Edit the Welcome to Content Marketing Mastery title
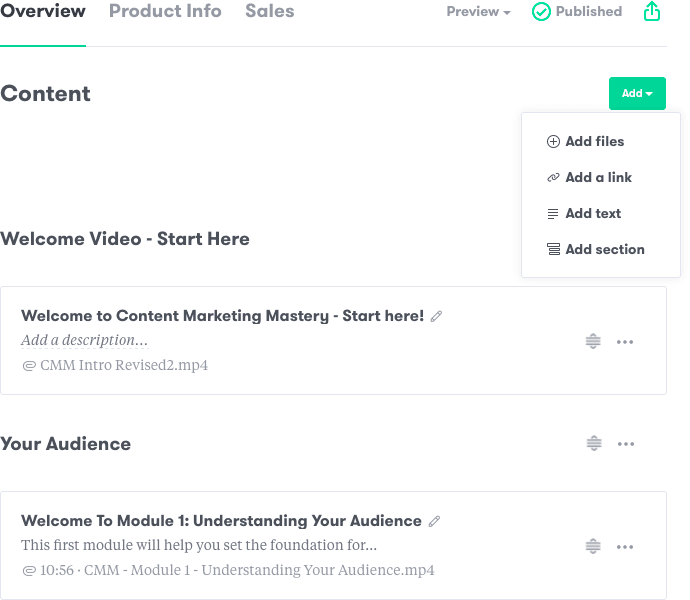 (436, 316)
